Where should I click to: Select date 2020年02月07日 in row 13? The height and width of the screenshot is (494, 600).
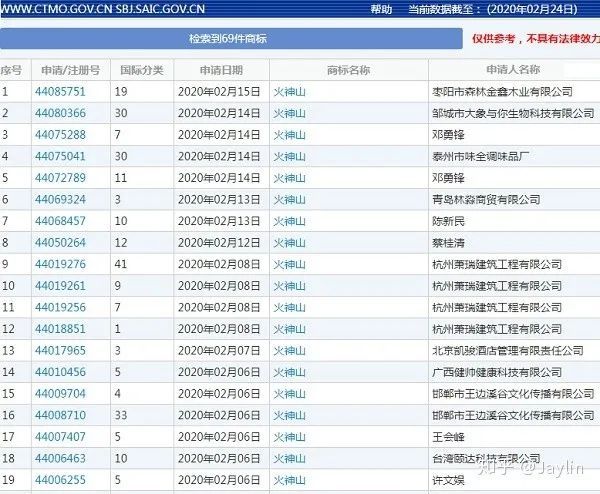(x=219, y=350)
